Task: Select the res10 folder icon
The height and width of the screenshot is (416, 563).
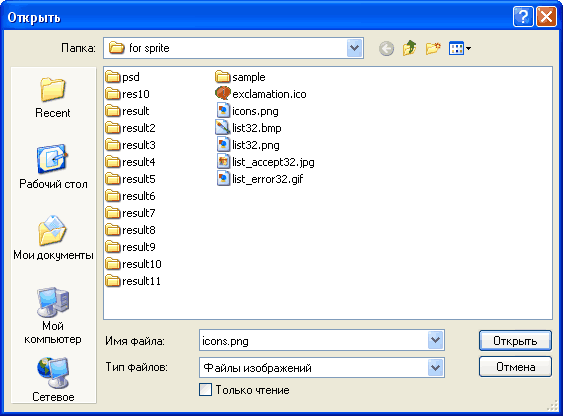Action: coord(113,94)
